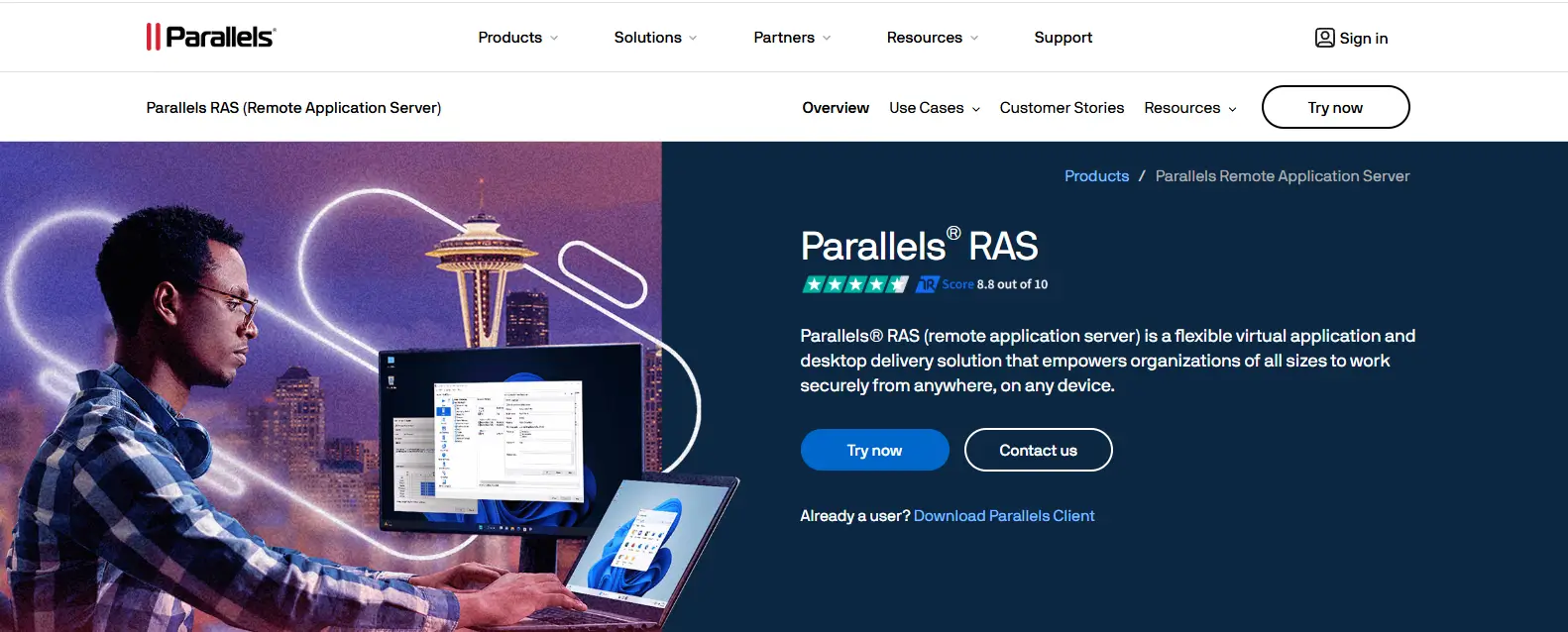Open Customer Stories
1568x632 pixels.
[x=1062, y=108]
